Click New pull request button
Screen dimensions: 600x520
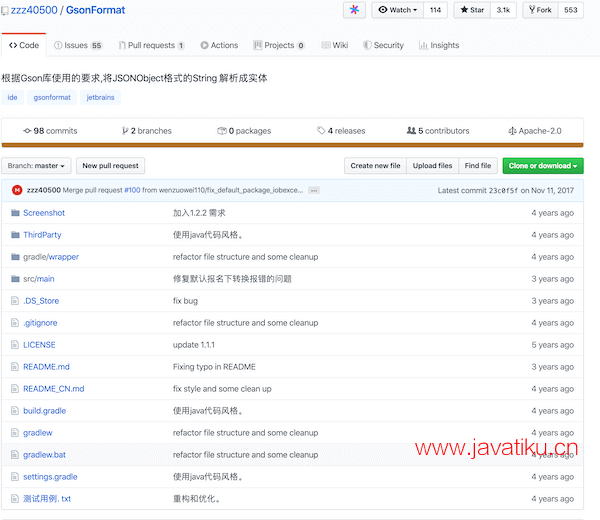(111, 166)
